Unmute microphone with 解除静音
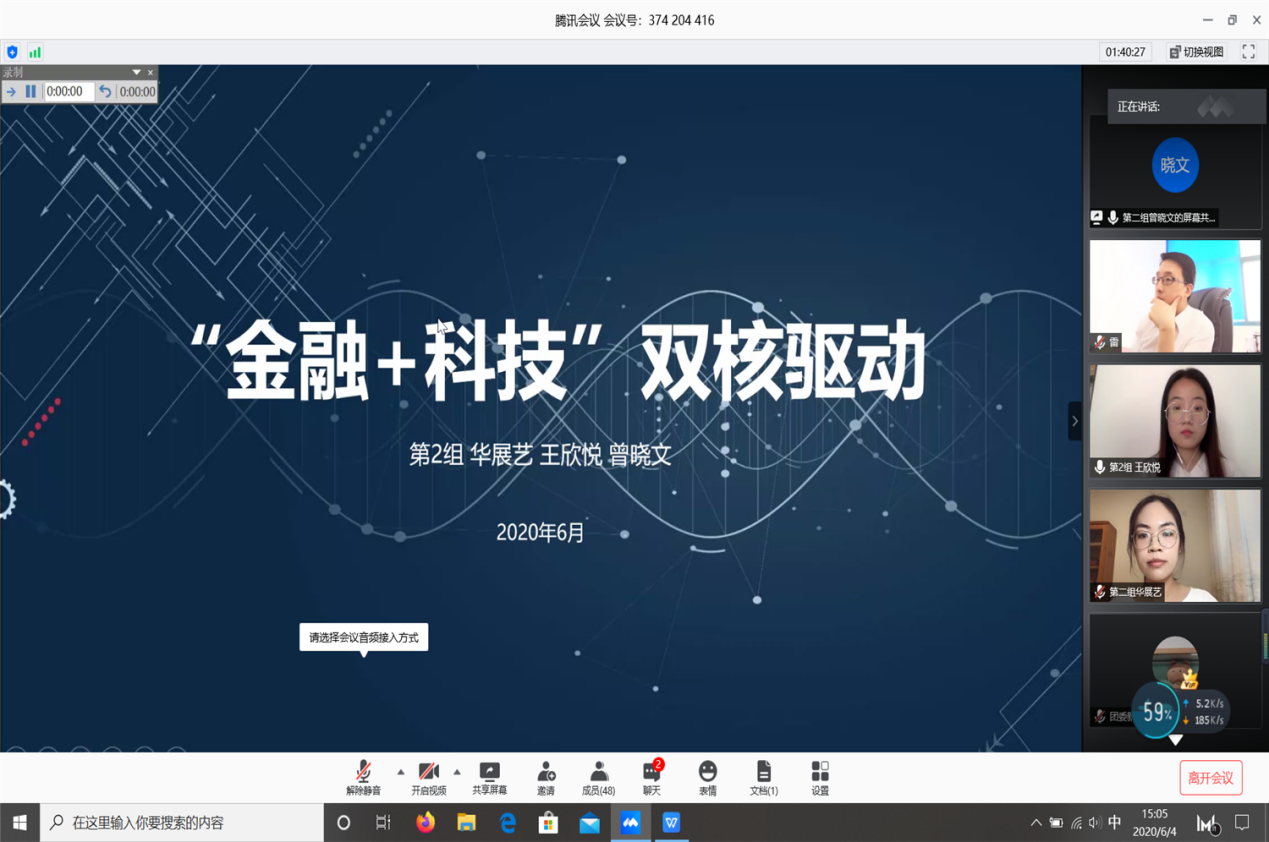 363,777
